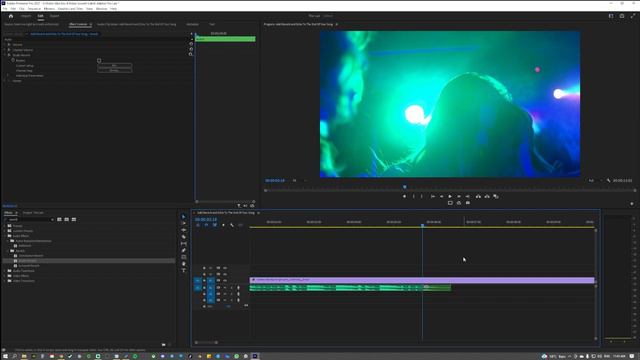Select the purple video clip on V1
Screen dimensions: 640x360
[422, 280]
